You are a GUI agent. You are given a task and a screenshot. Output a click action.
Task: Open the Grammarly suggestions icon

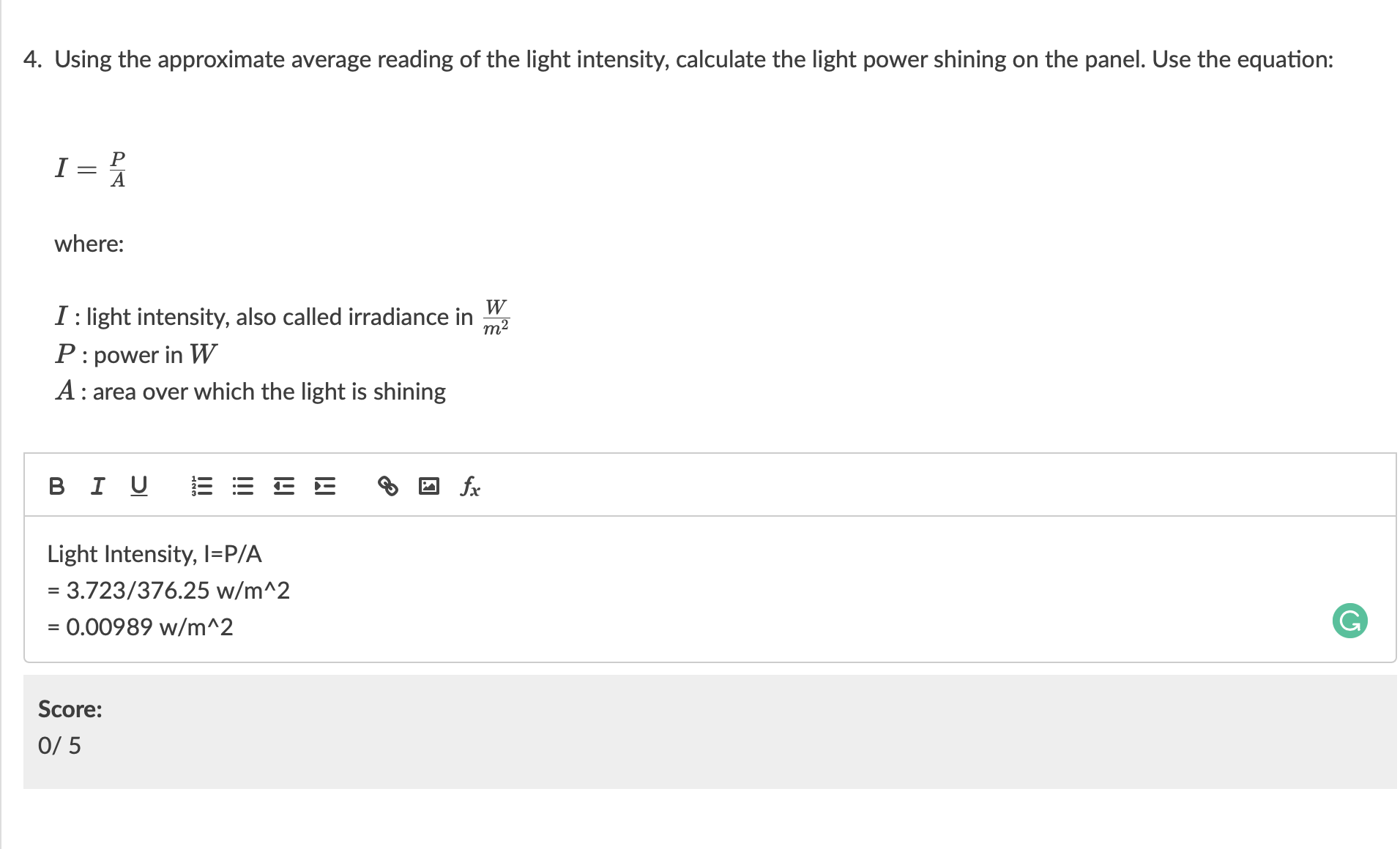(x=1351, y=620)
